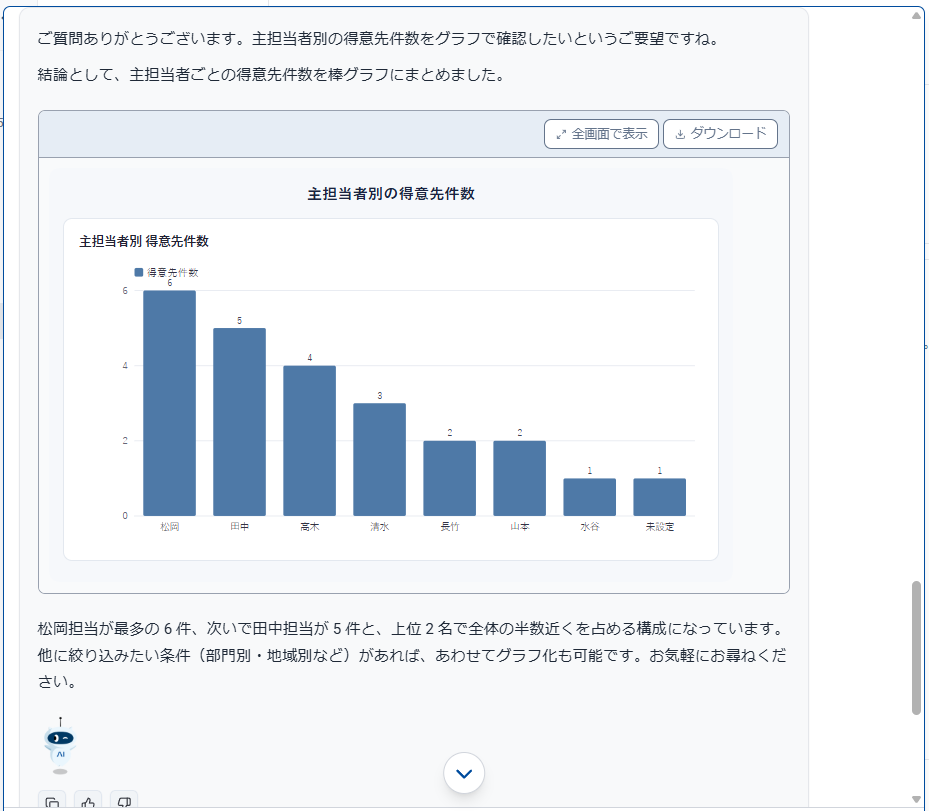929x811 pixels.
Task: Select the bar above 水谷
Action: [590, 497]
